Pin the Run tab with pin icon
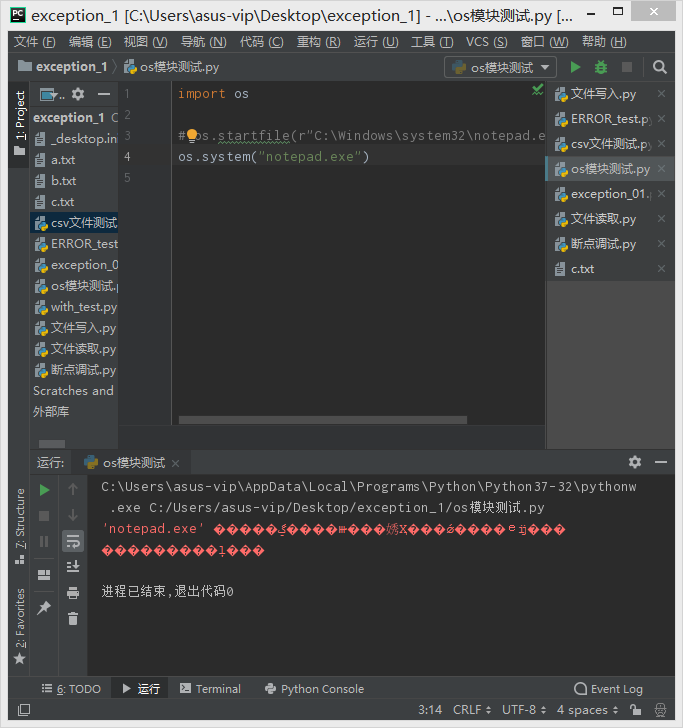683x728 pixels. [x=44, y=607]
